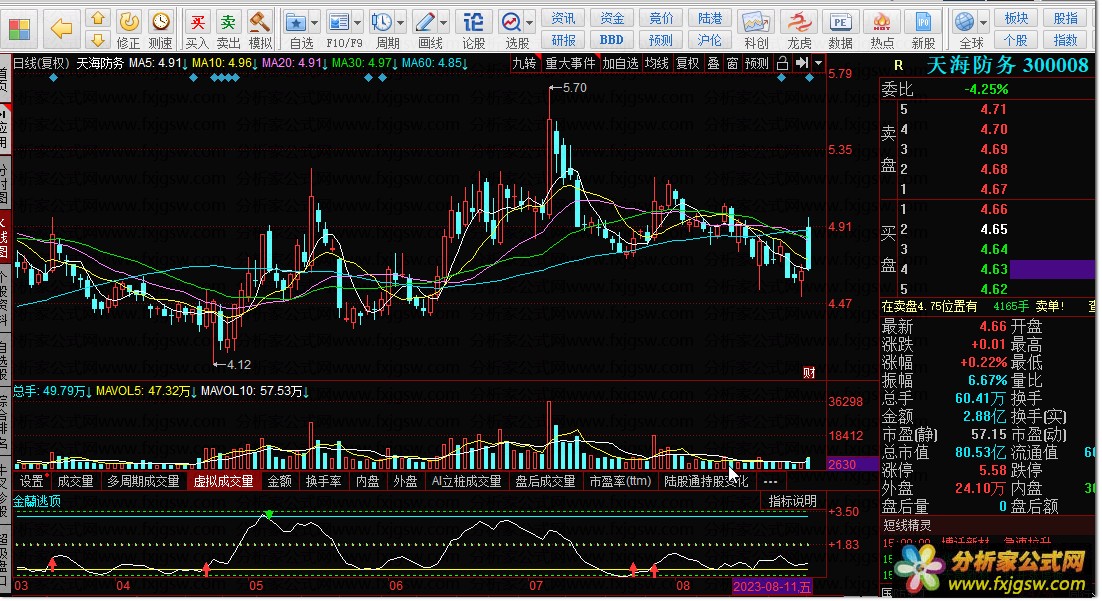
Task: Expand the 画线 dropdown arrow
Action: 443,23
